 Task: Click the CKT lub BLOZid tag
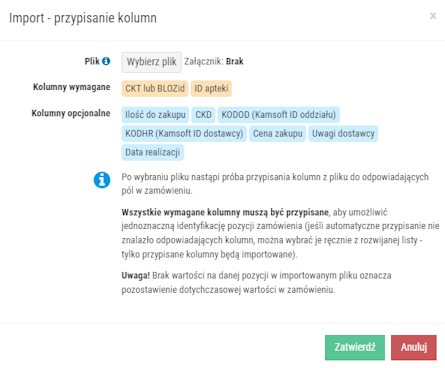(x=155, y=89)
